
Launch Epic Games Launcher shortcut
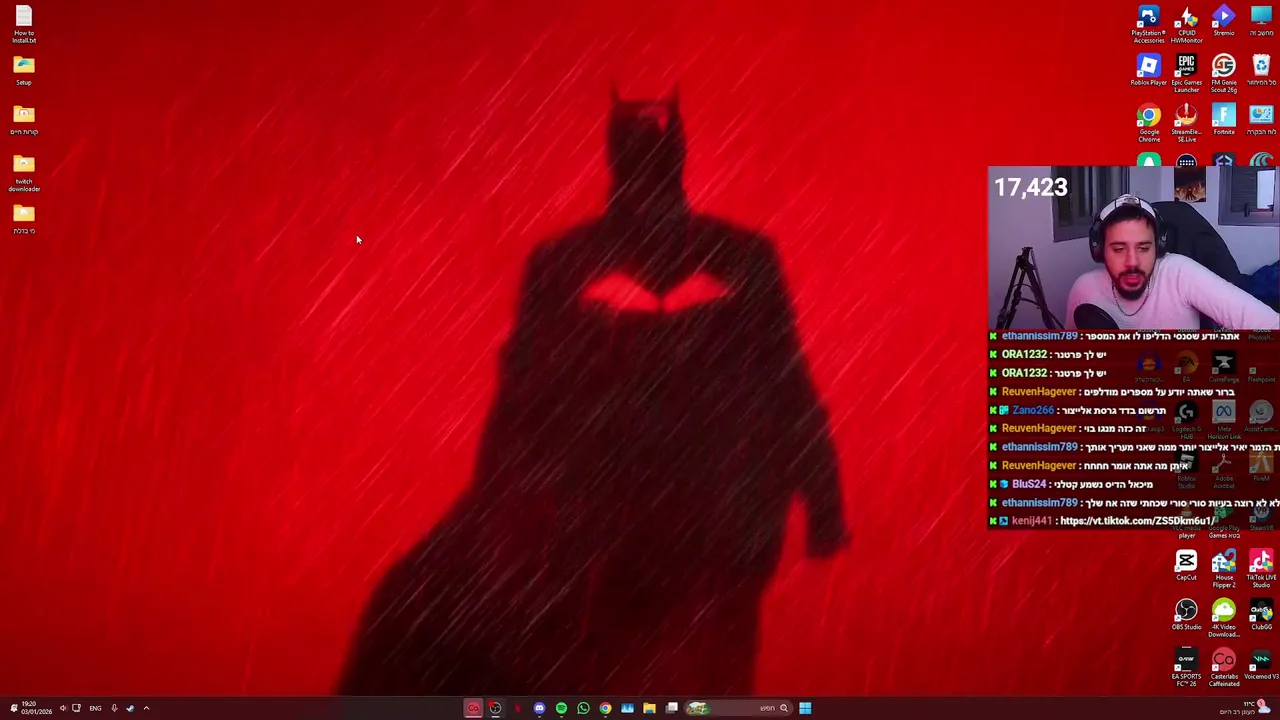[1186, 74]
